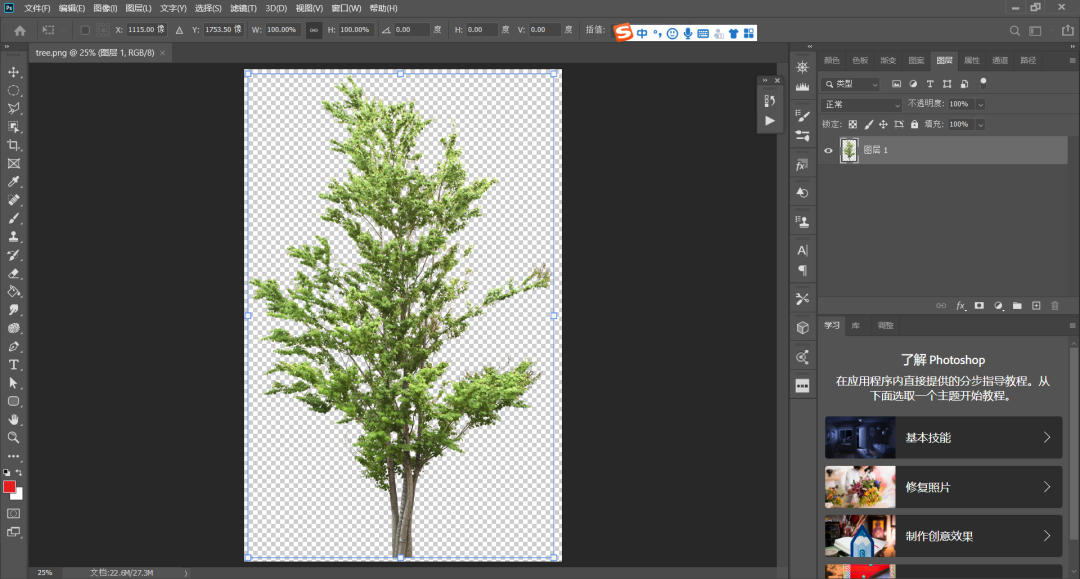Image resolution: width=1080 pixels, height=579 pixels.
Task: Add a layer mask from Layers panel
Action: point(979,305)
